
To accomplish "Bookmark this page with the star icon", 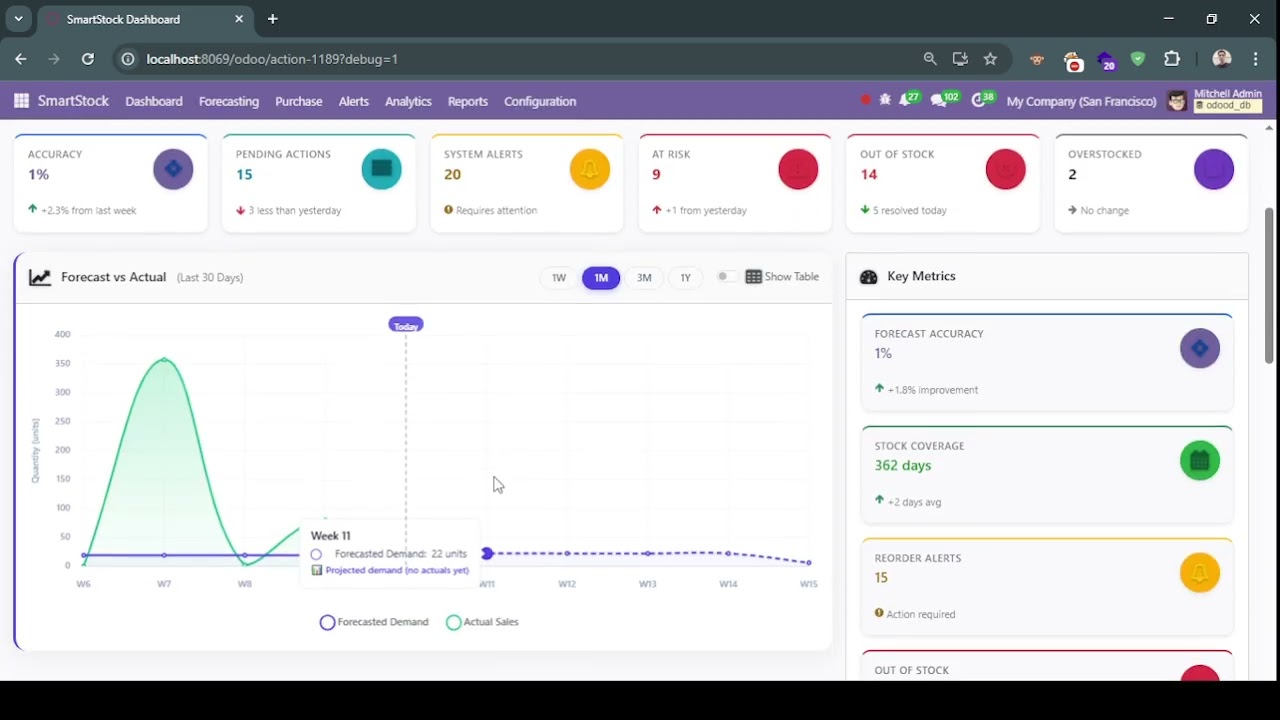I will (990, 59).
